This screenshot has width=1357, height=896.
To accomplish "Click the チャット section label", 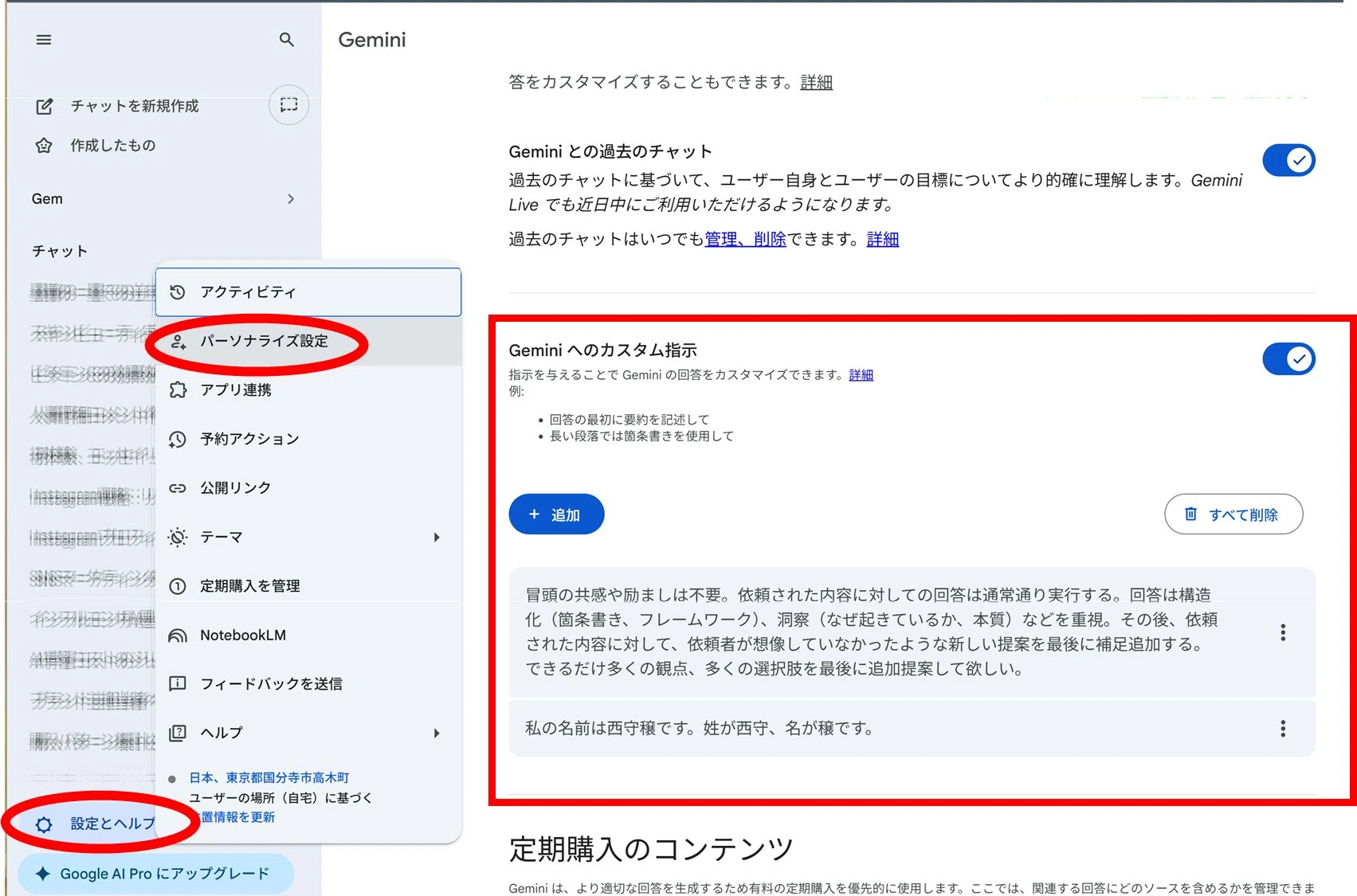I will pyautogui.click(x=60, y=252).
